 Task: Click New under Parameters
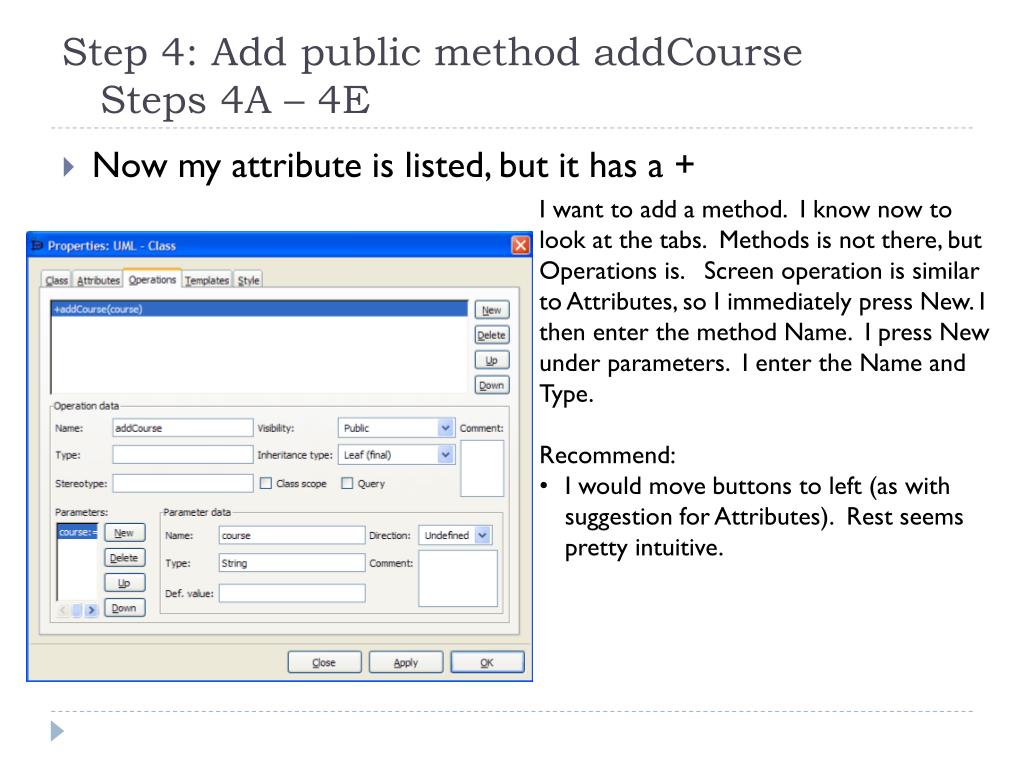tap(124, 533)
